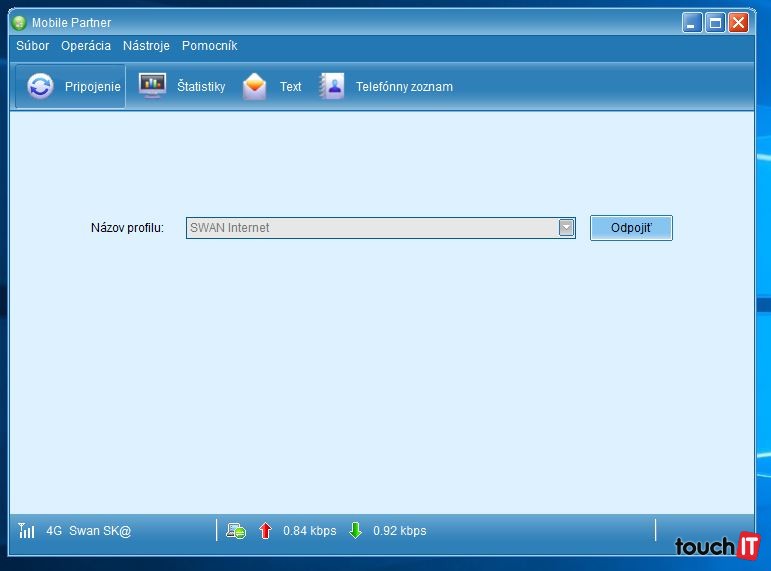Viewport: 771px width, 571px height.
Task: Click the green download speed arrow
Action: 355,531
